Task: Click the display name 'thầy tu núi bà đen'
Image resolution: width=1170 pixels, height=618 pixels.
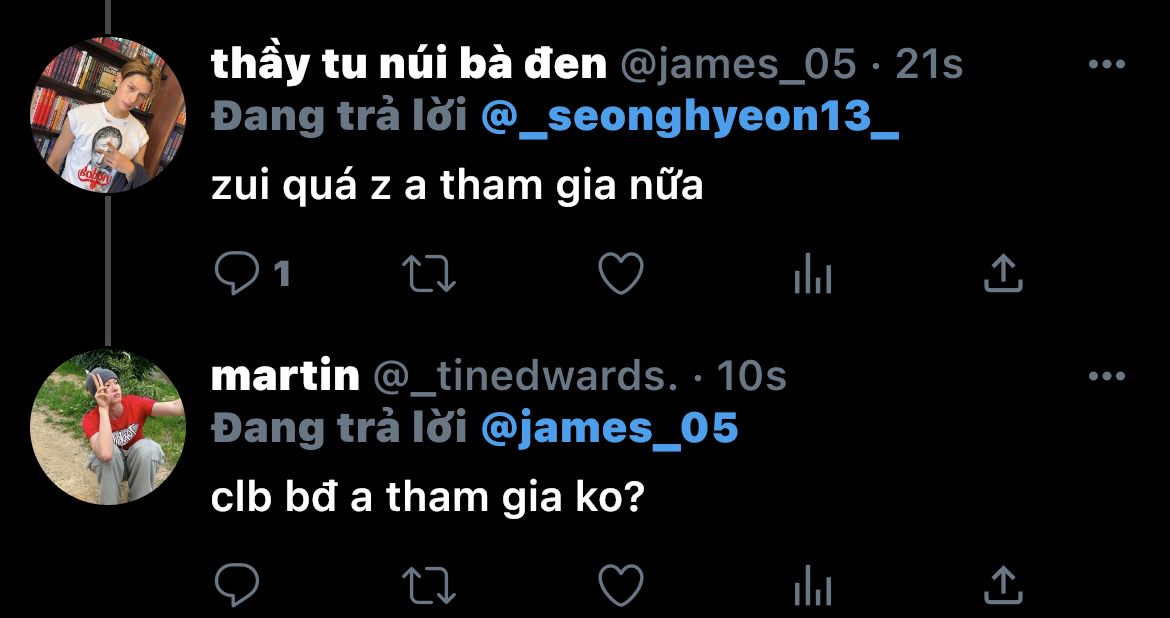Action: 409,65
